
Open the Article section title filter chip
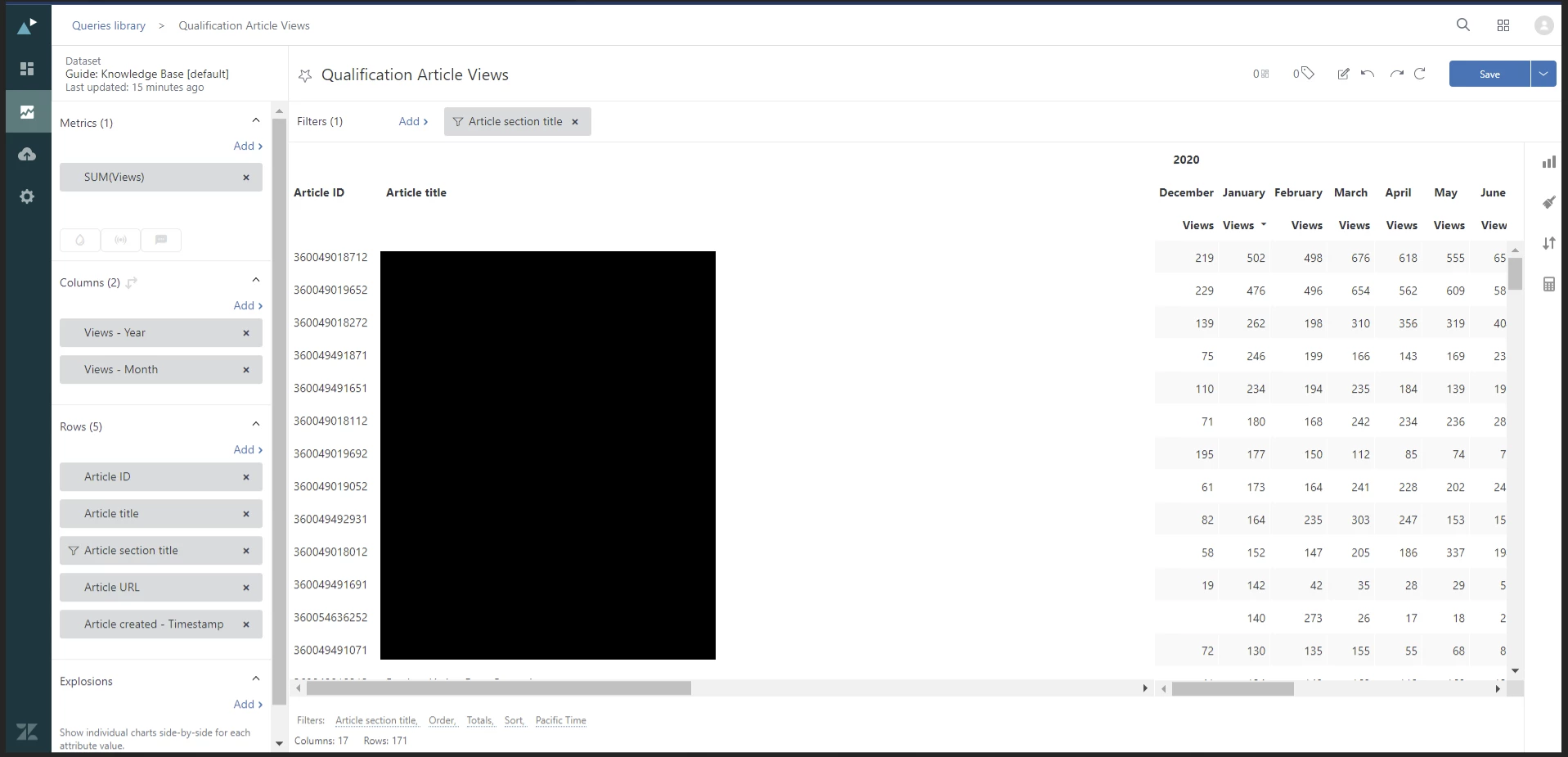(x=517, y=122)
